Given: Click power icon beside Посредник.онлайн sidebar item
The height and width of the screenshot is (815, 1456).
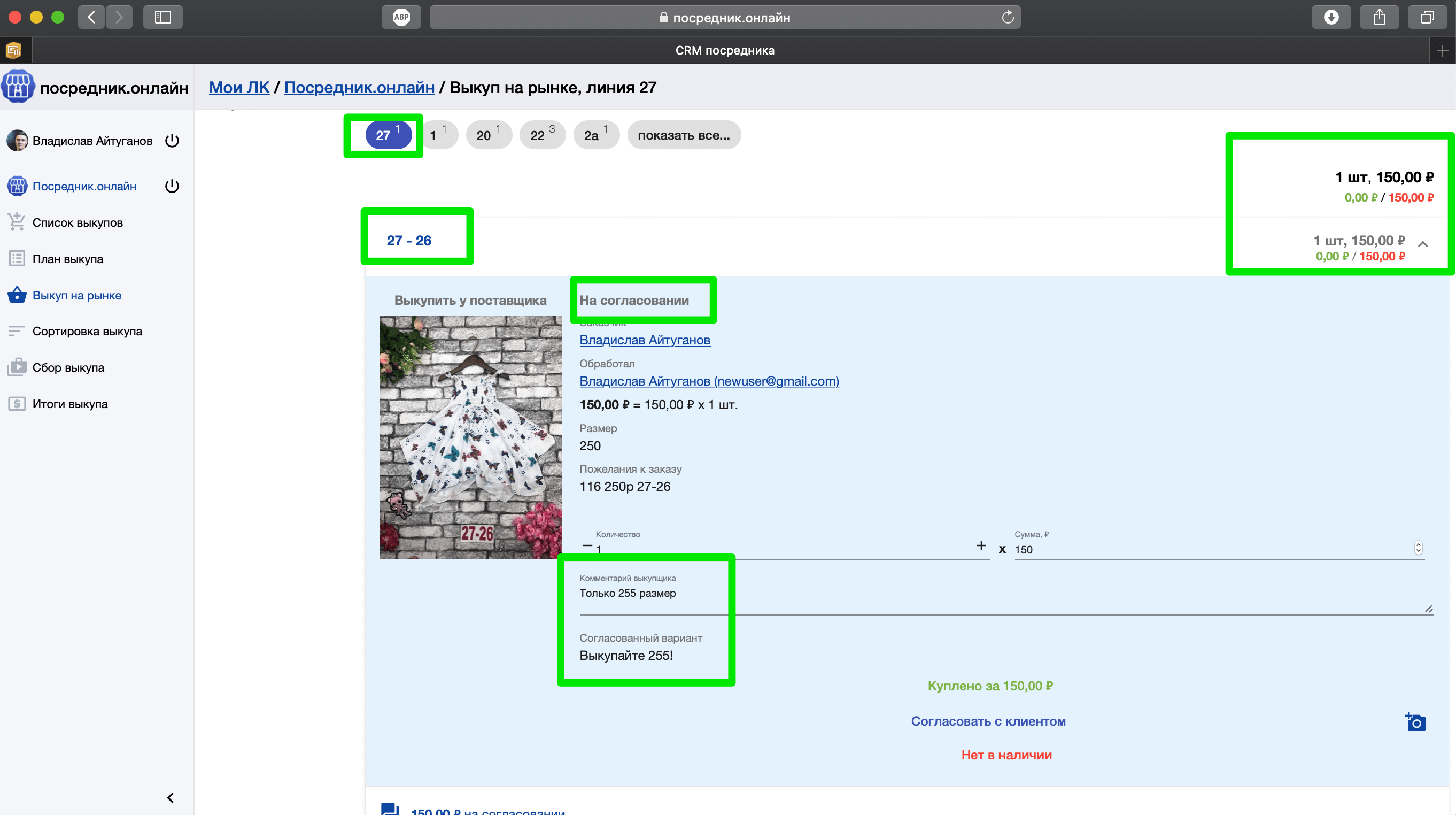Looking at the screenshot, I should point(172,186).
